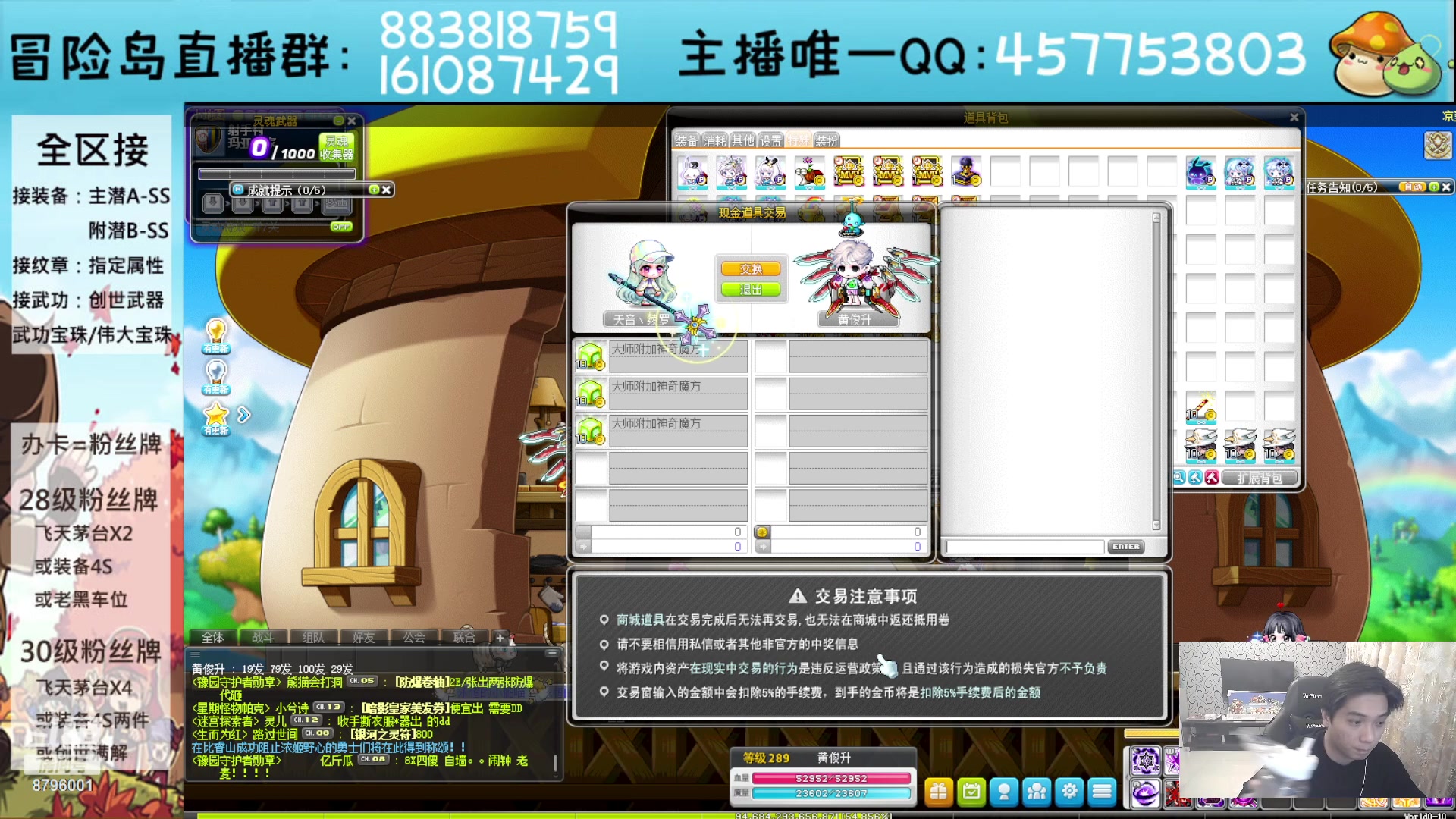Screen dimensions: 1456x819
Task: Click the purple snowflake skill quickslot
Action: [x=1146, y=761]
